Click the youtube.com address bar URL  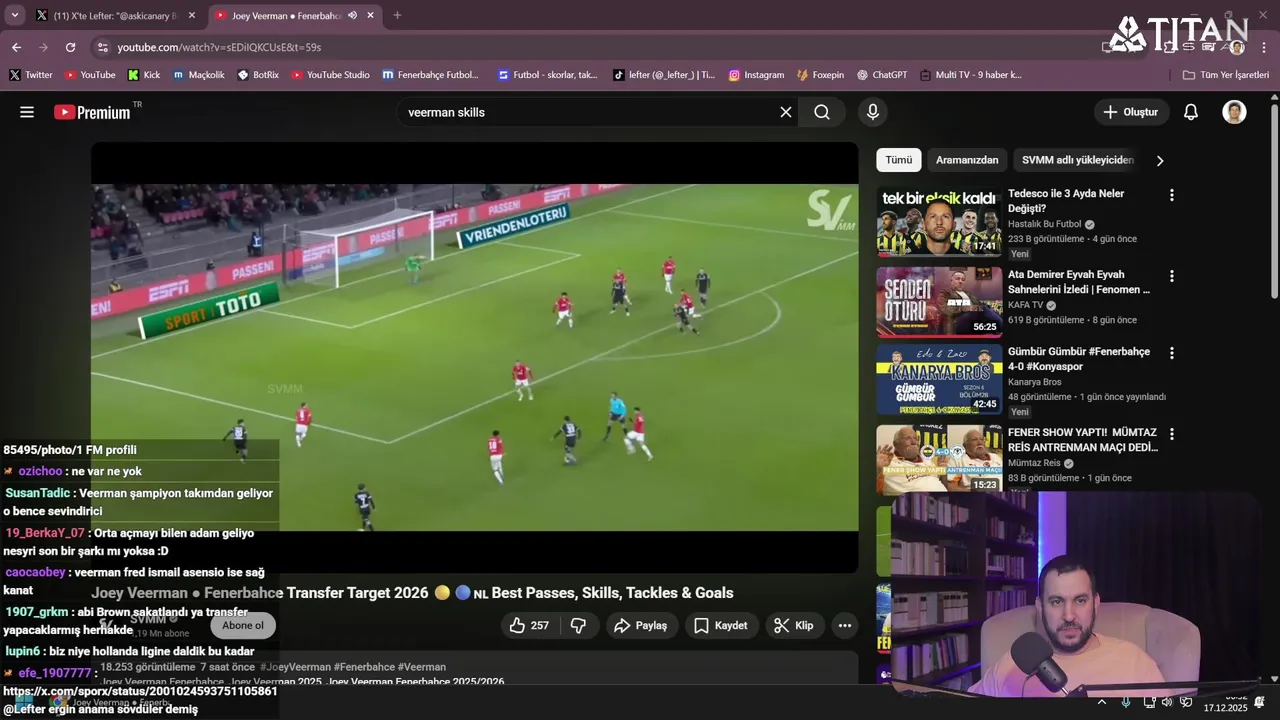coord(219,47)
